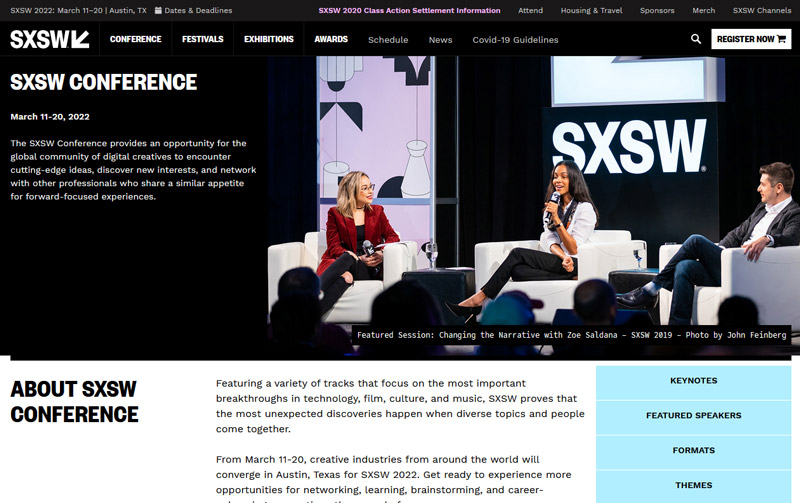
Task: Select Featured Speakers sidebar button
Action: pyautogui.click(x=693, y=416)
